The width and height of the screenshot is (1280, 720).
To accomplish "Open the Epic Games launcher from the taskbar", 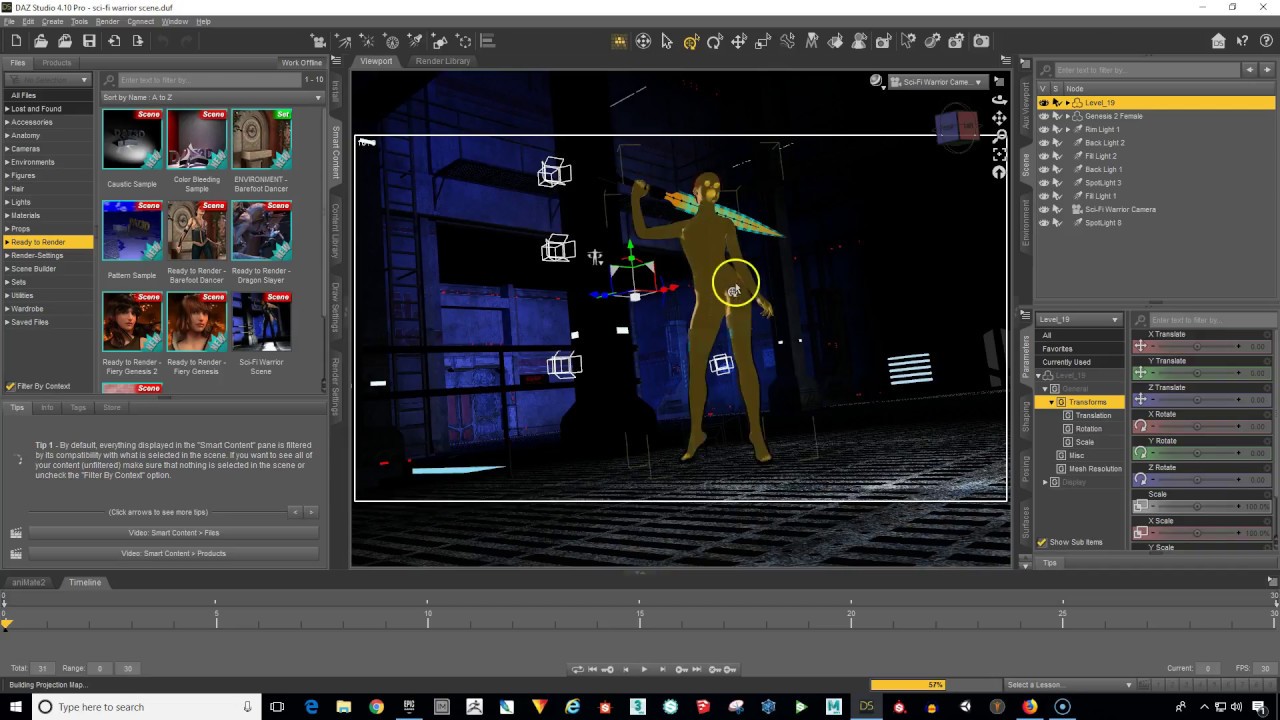I will (x=409, y=707).
